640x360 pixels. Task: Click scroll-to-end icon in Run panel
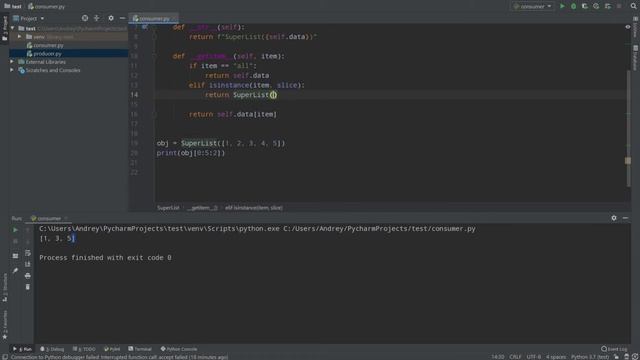27,264
